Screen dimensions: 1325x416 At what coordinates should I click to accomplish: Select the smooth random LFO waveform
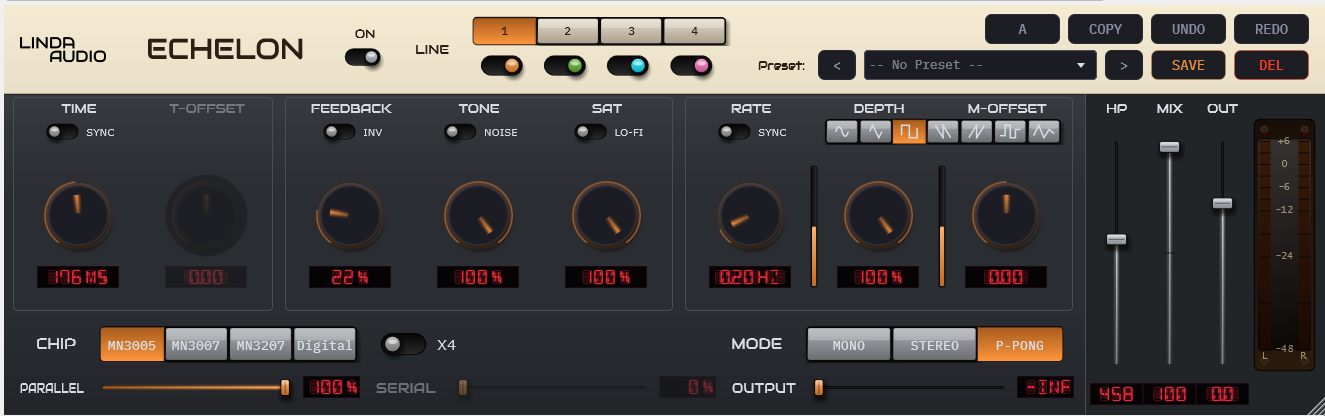click(x=1043, y=131)
